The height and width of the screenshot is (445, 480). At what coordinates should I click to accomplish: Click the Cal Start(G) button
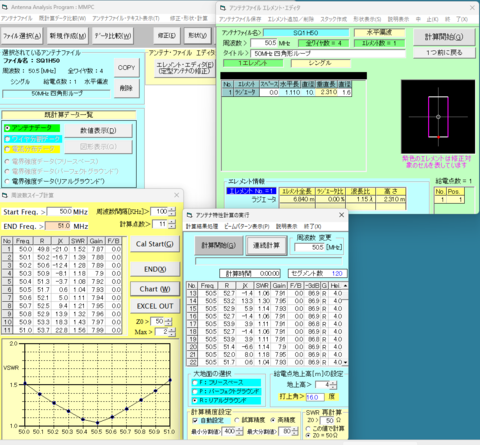(x=155, y=244)
